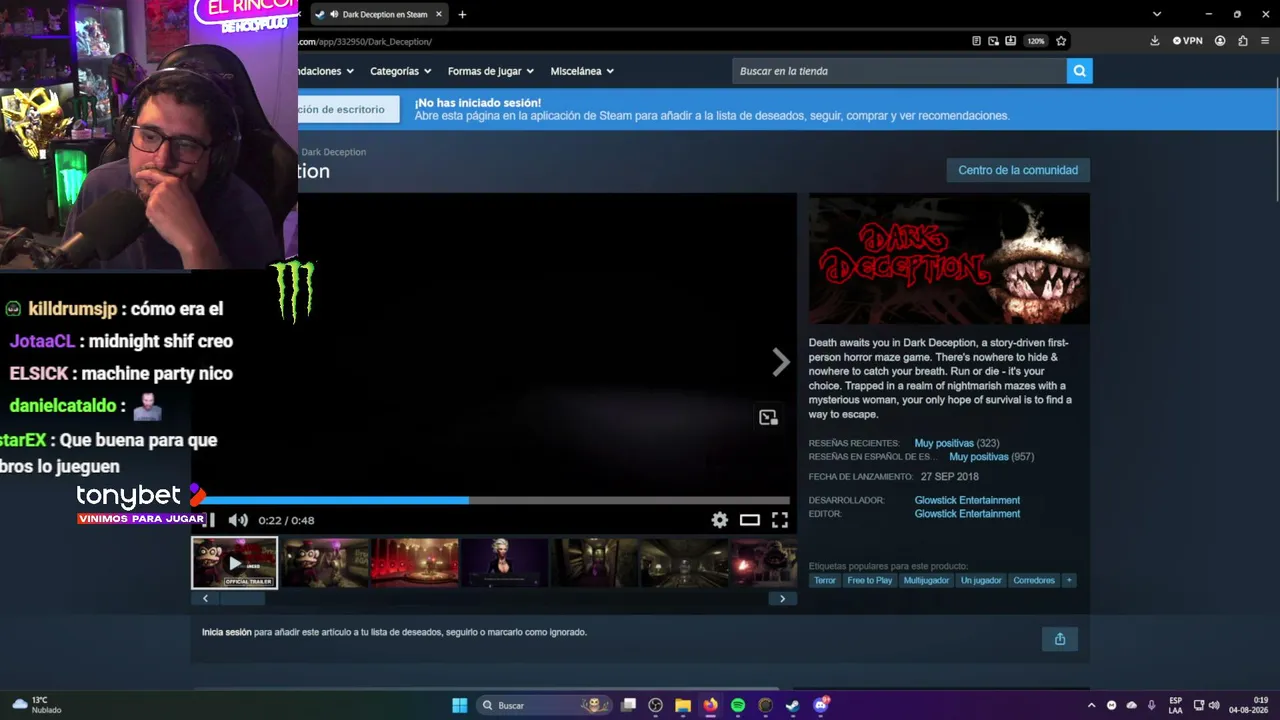Image resolution: width=1280 pixels, height=720 pixels.
Task: Select the red circular room screenshot thumbnail
Action: pos(415,562)
